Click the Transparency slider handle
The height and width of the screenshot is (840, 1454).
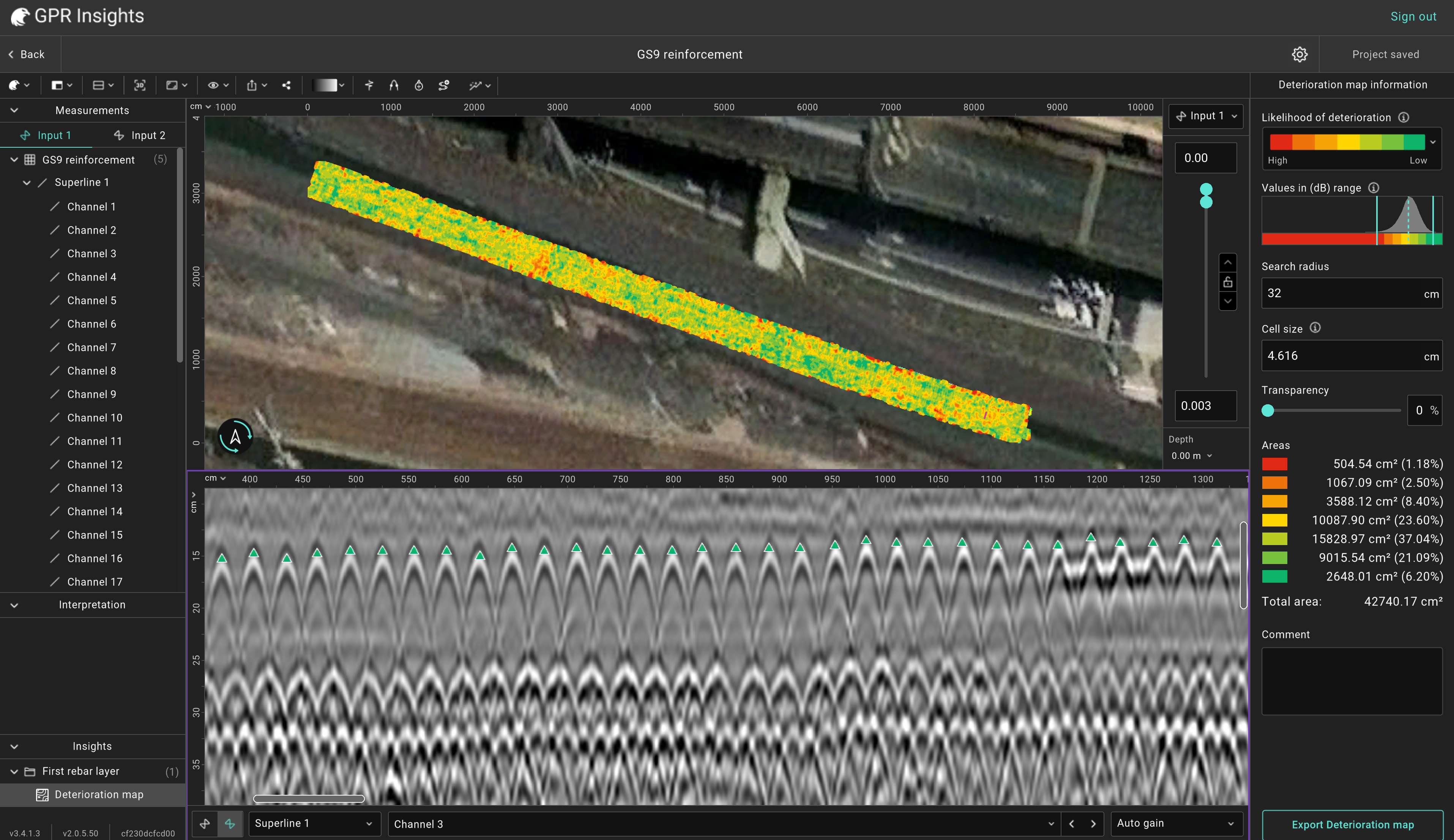coord(1268,410)
